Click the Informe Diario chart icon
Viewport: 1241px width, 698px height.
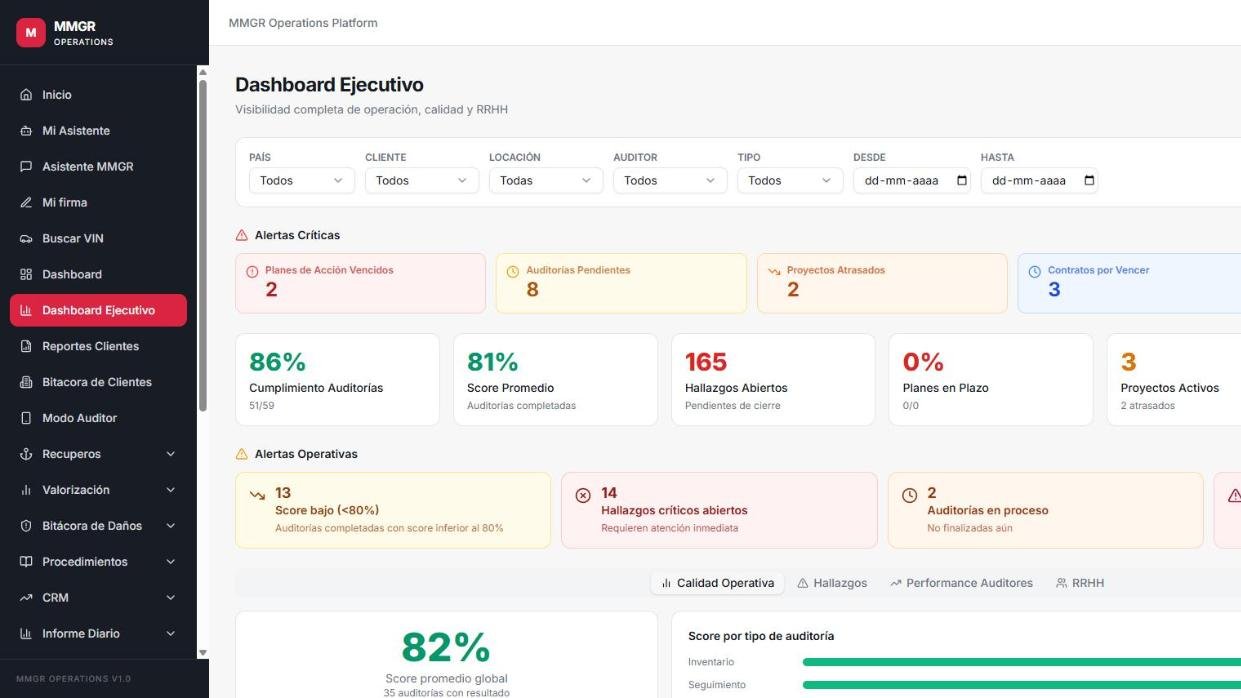(x=26, y=635)
